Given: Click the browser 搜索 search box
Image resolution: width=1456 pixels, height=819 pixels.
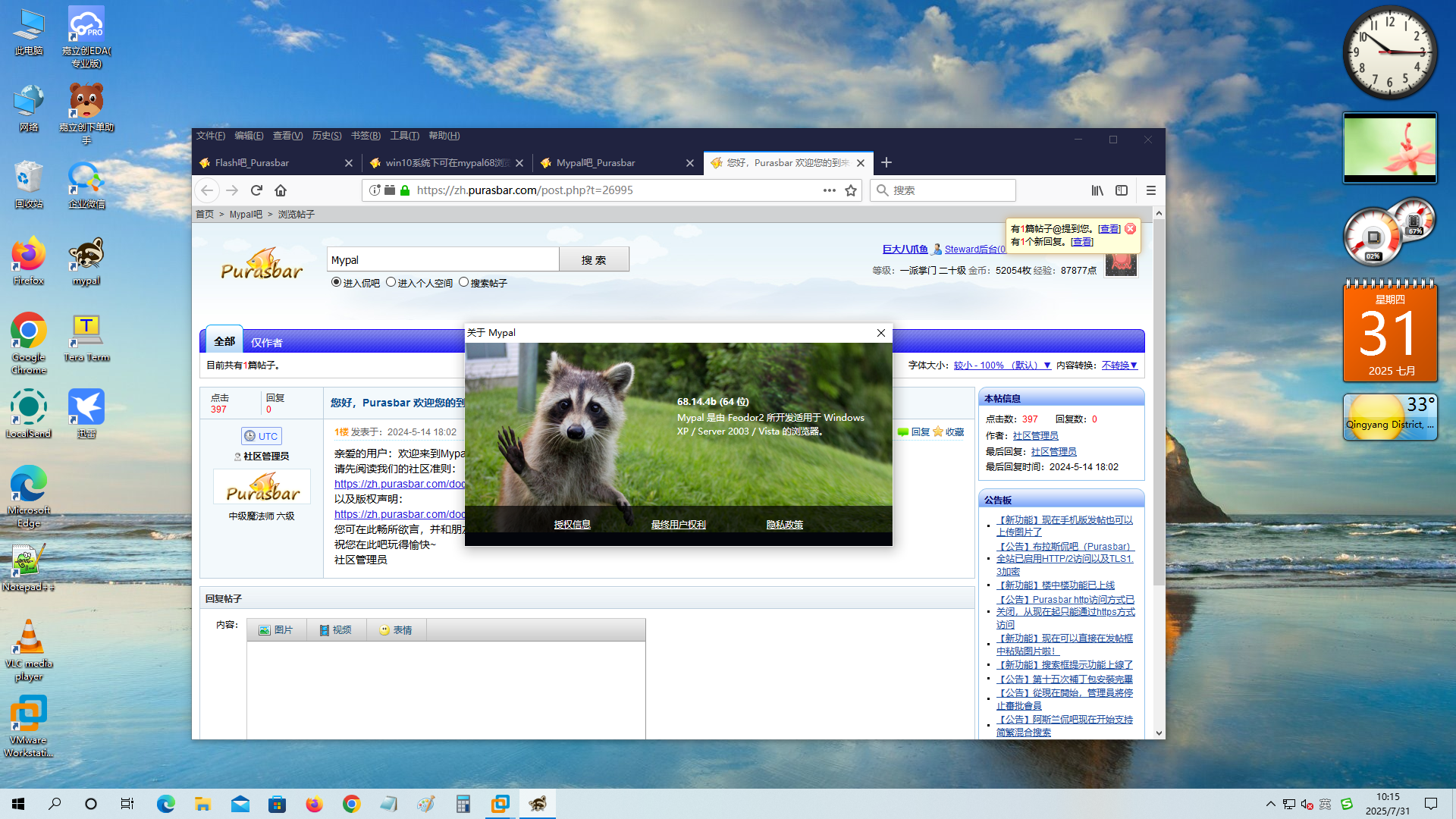Looking at the screenshot, I should [943, 190].
